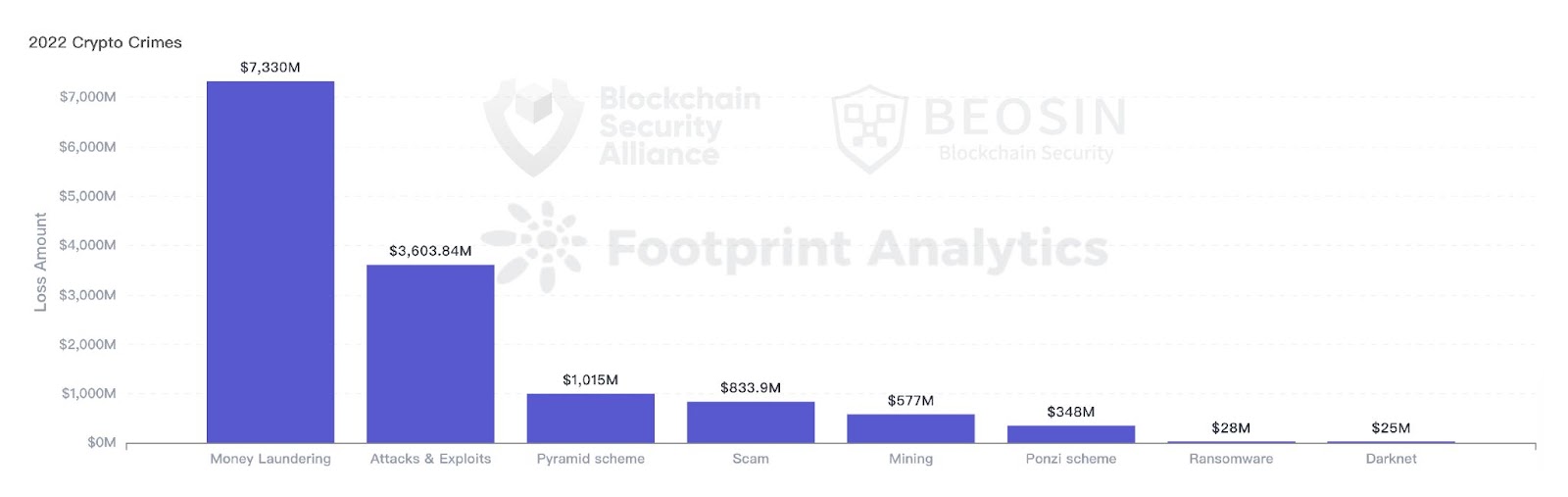The image size is (1568, 497).
Task: Click the $7,330M value label
Action: (x=270, y=68)
